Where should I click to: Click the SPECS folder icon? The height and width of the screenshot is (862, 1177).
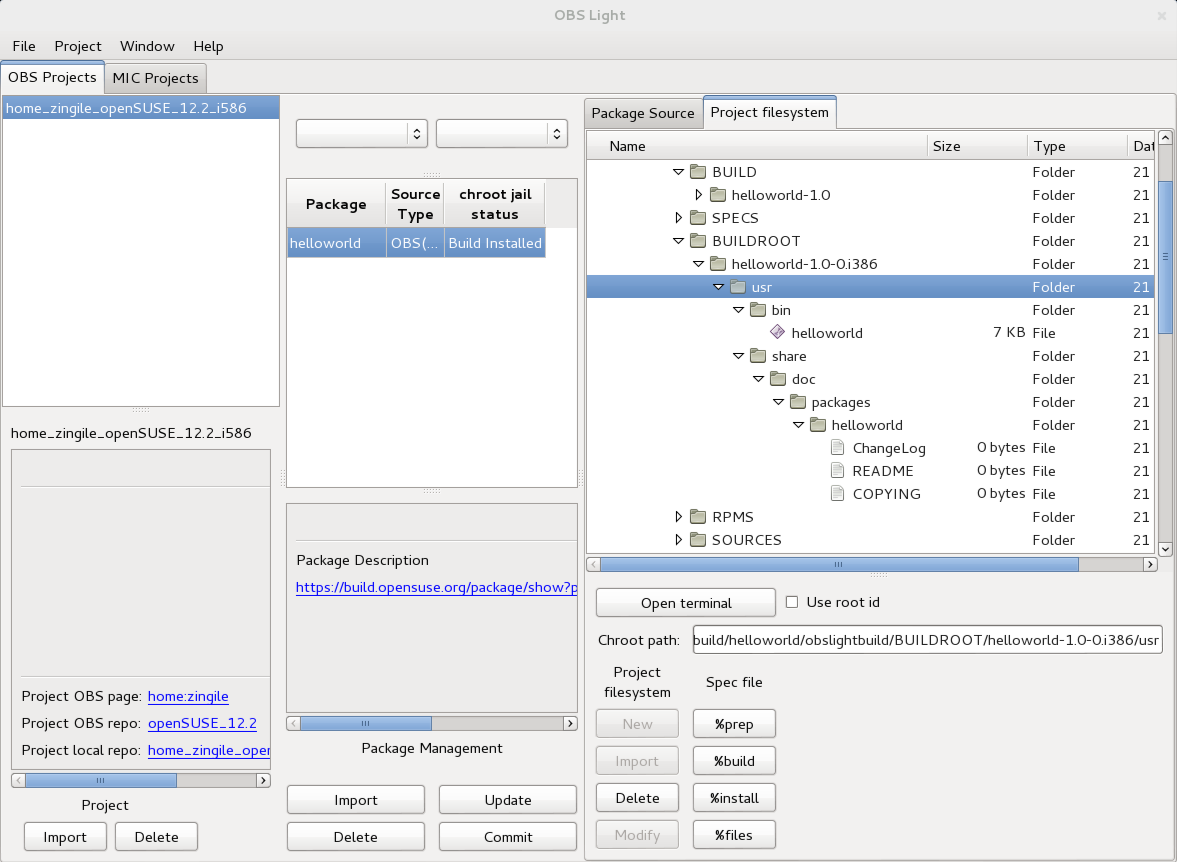point(698,218)
